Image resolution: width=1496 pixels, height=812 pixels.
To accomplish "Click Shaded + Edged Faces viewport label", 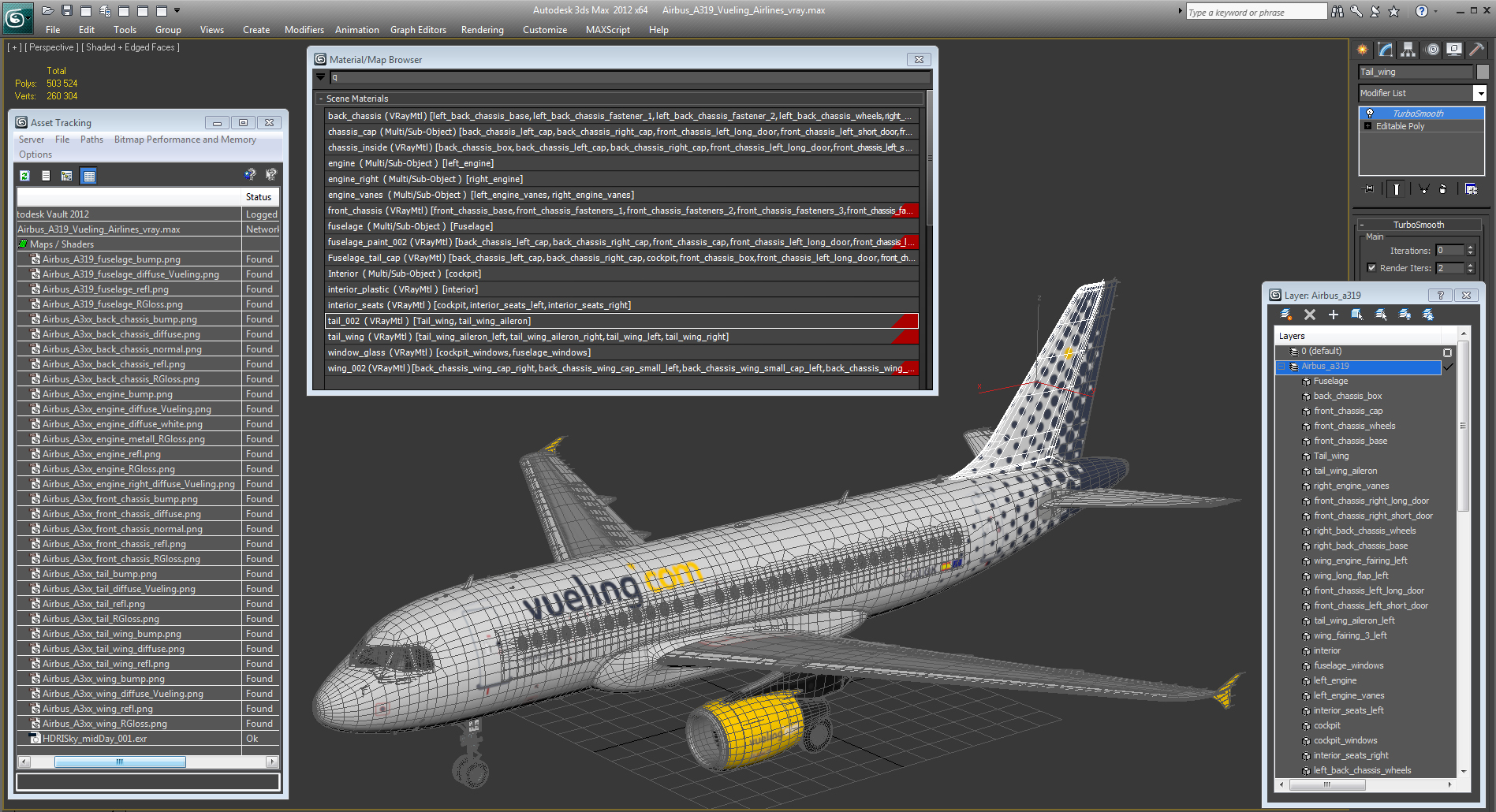I will pos(131,47).
